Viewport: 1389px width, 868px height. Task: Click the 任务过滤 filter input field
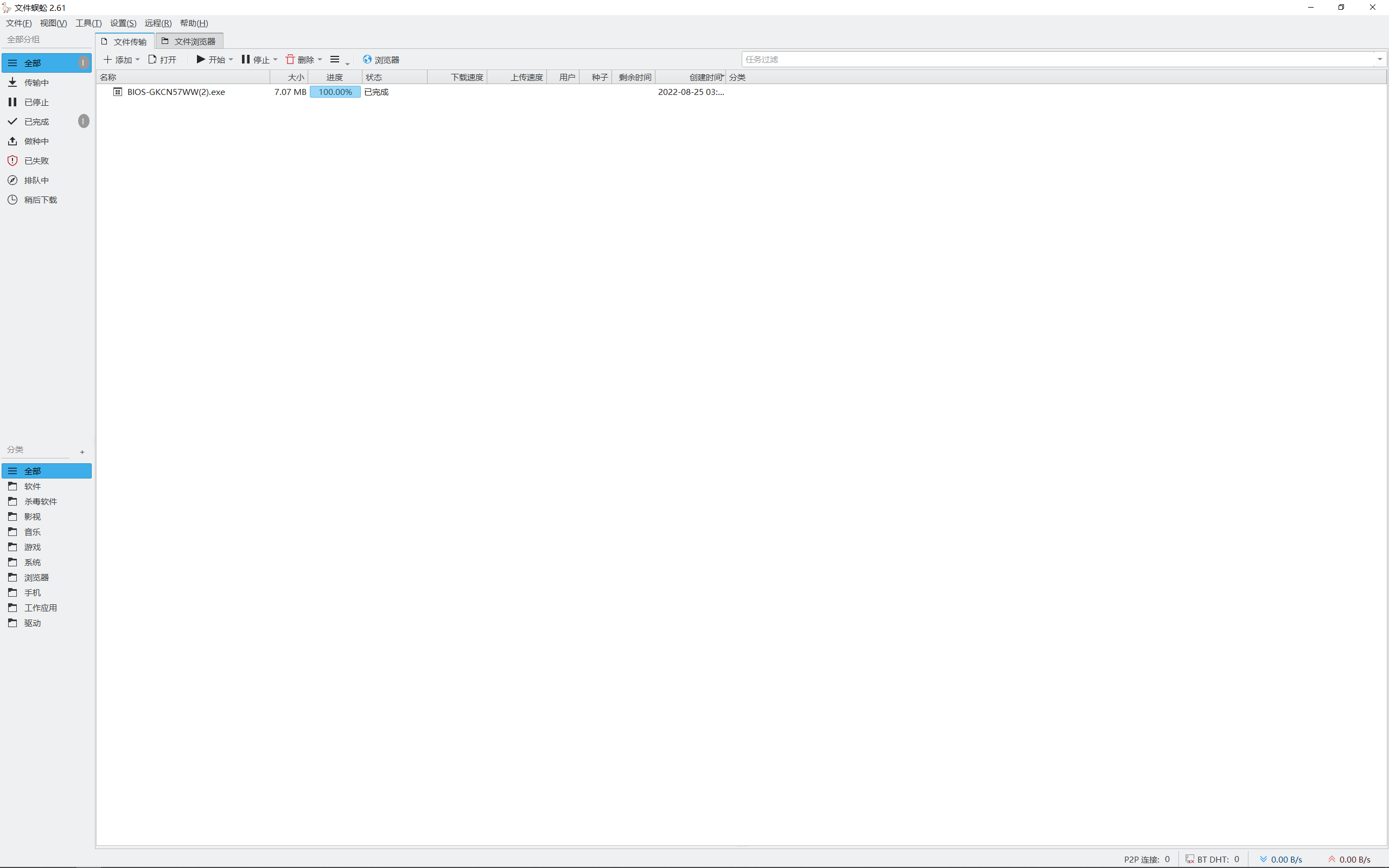(1057, 59)
